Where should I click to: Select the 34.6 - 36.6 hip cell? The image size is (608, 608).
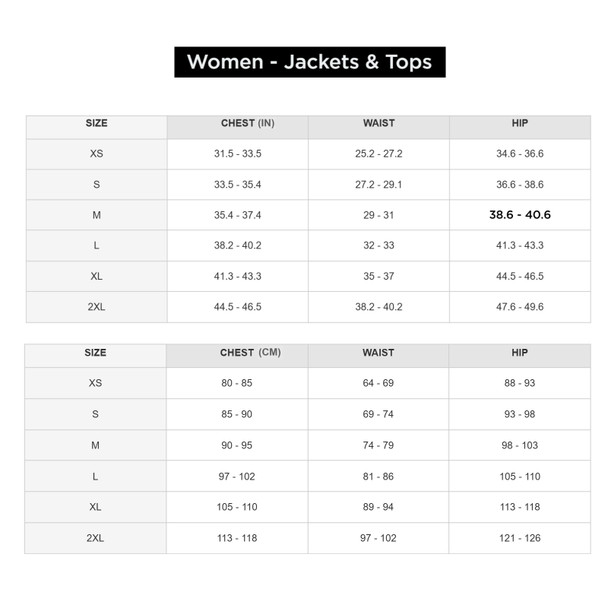tap(519, 154)
